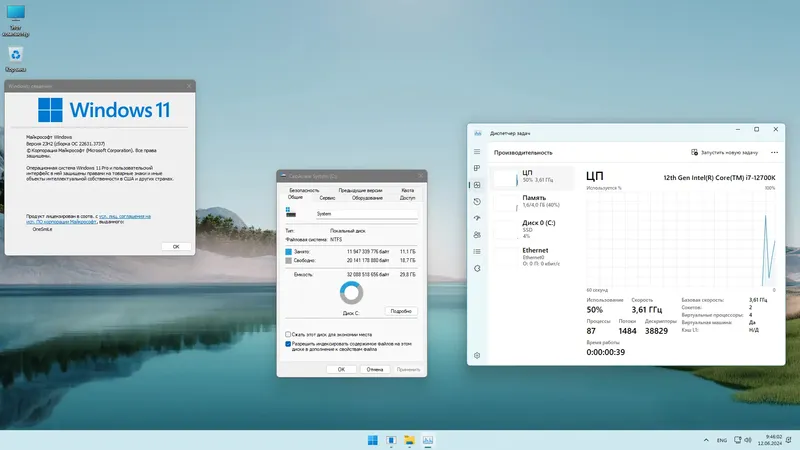Open the Processes page icon in Task Manager
The width and height of the screenshot is (800, 450).
point(477,168)
